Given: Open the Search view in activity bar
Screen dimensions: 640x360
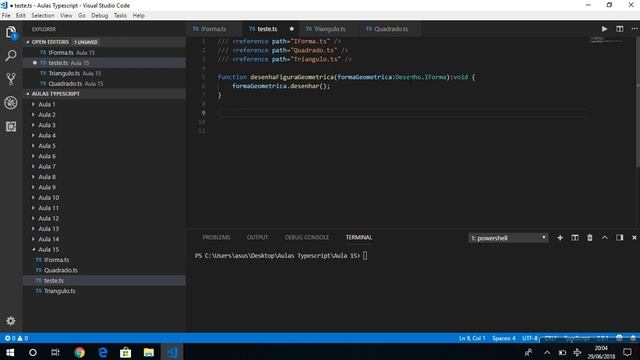Looking at the screenshot, I should [x=11, y=56].
